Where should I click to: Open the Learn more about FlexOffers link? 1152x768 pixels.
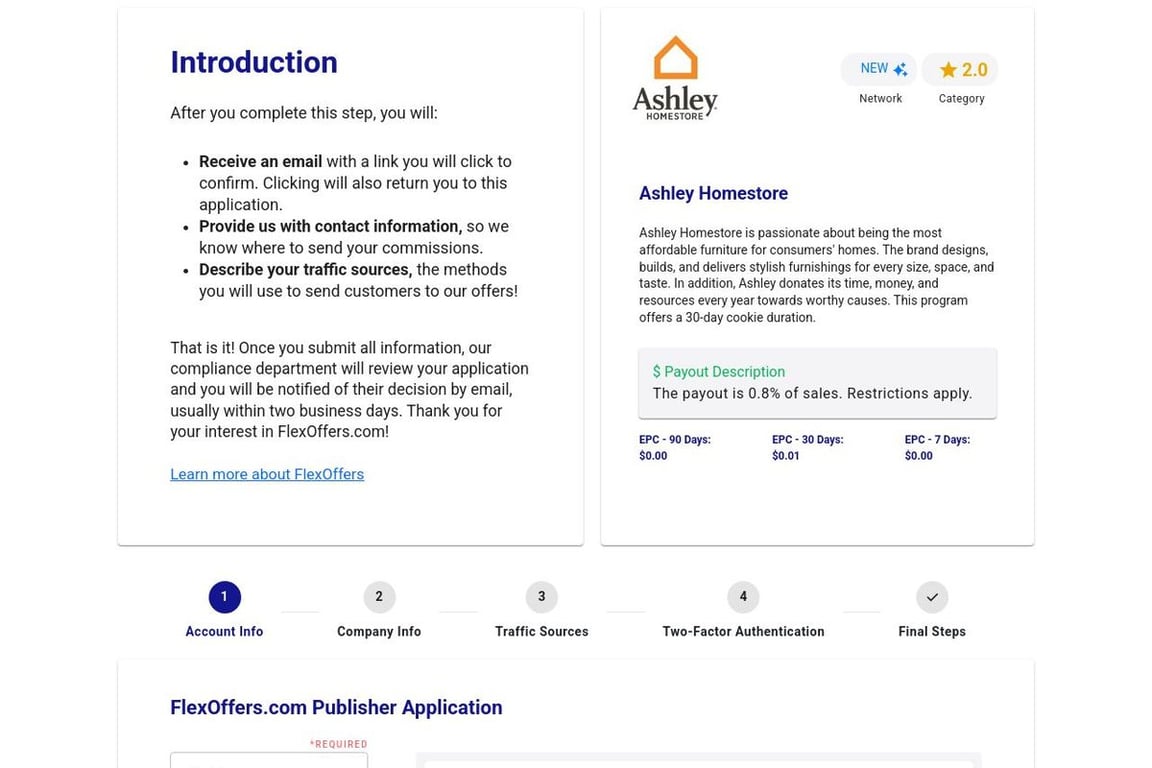(267, 474)
